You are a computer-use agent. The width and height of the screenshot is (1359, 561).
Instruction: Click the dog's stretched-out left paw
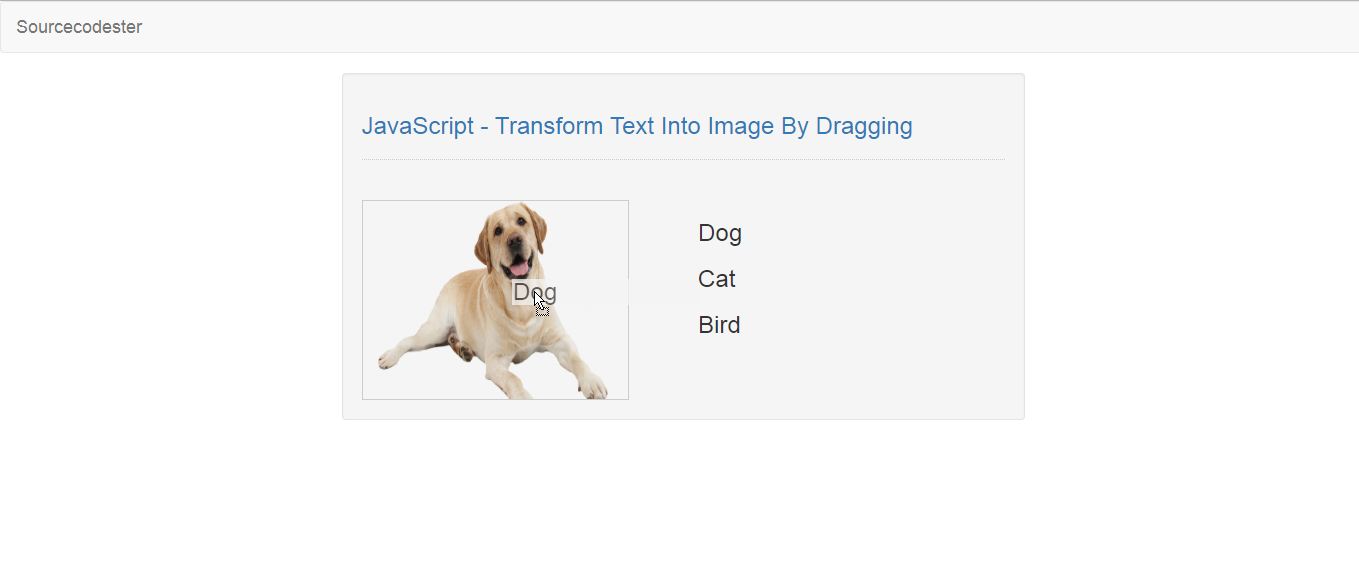(393, 356)
